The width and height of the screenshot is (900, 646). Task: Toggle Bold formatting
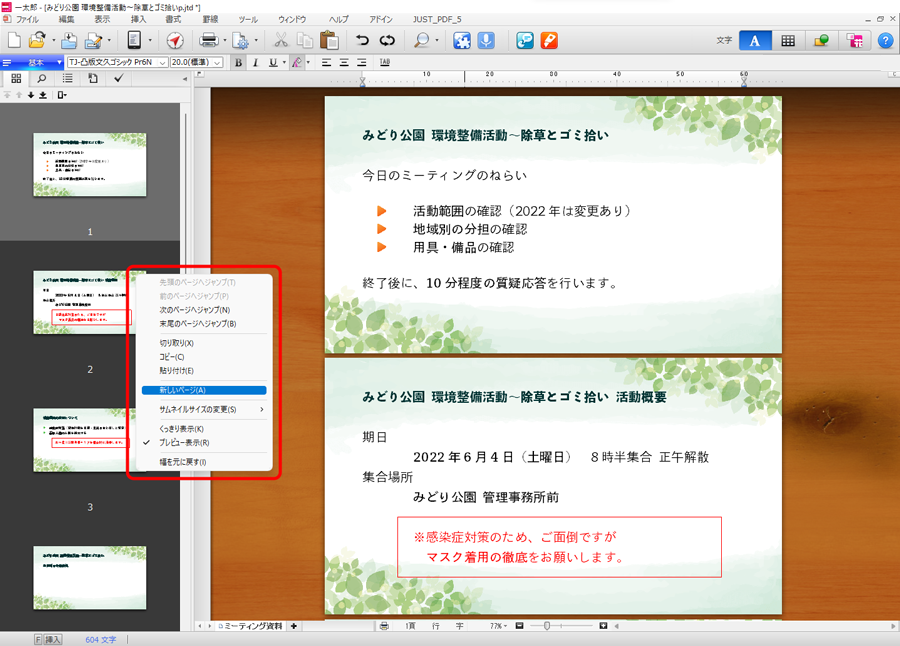(x=238, y=62)
